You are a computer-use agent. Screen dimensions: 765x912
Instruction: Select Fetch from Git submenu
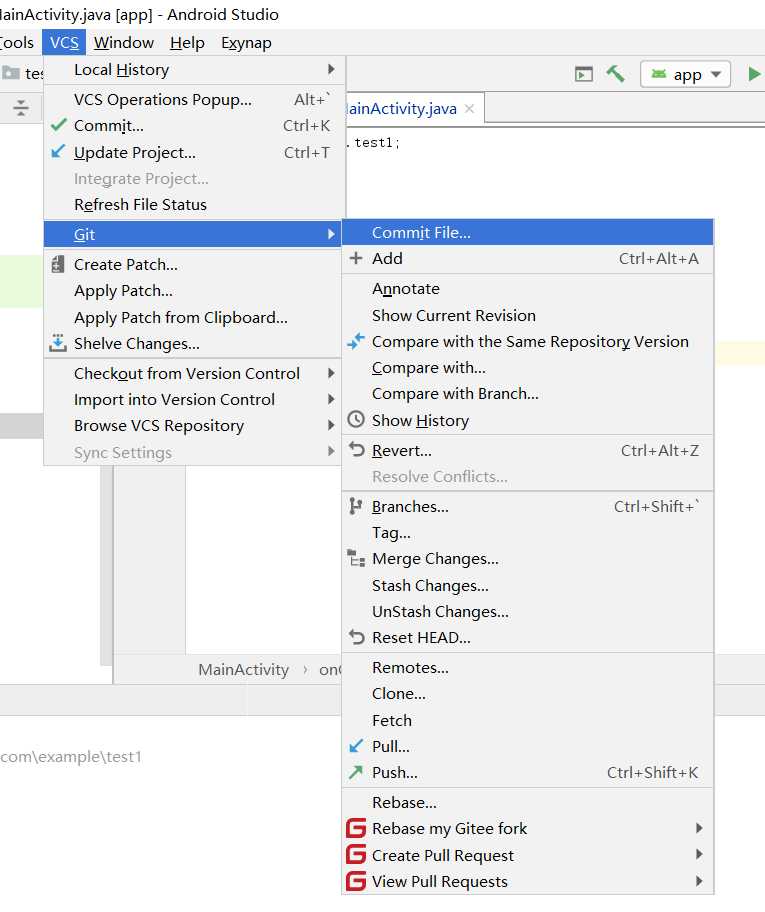click(x=527, y=720)
